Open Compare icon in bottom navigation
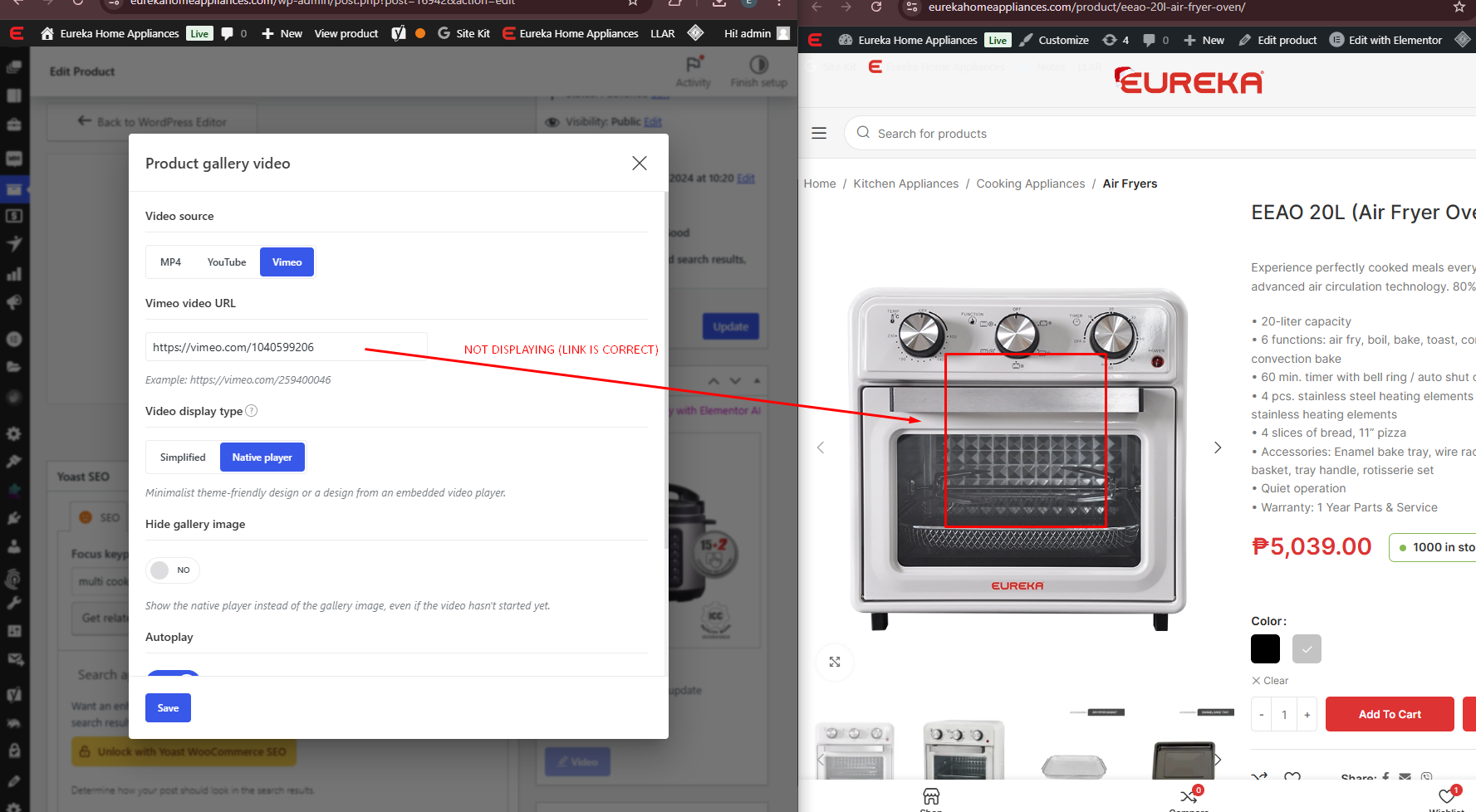This screenshot has height=812, width=1476. 1189,799
